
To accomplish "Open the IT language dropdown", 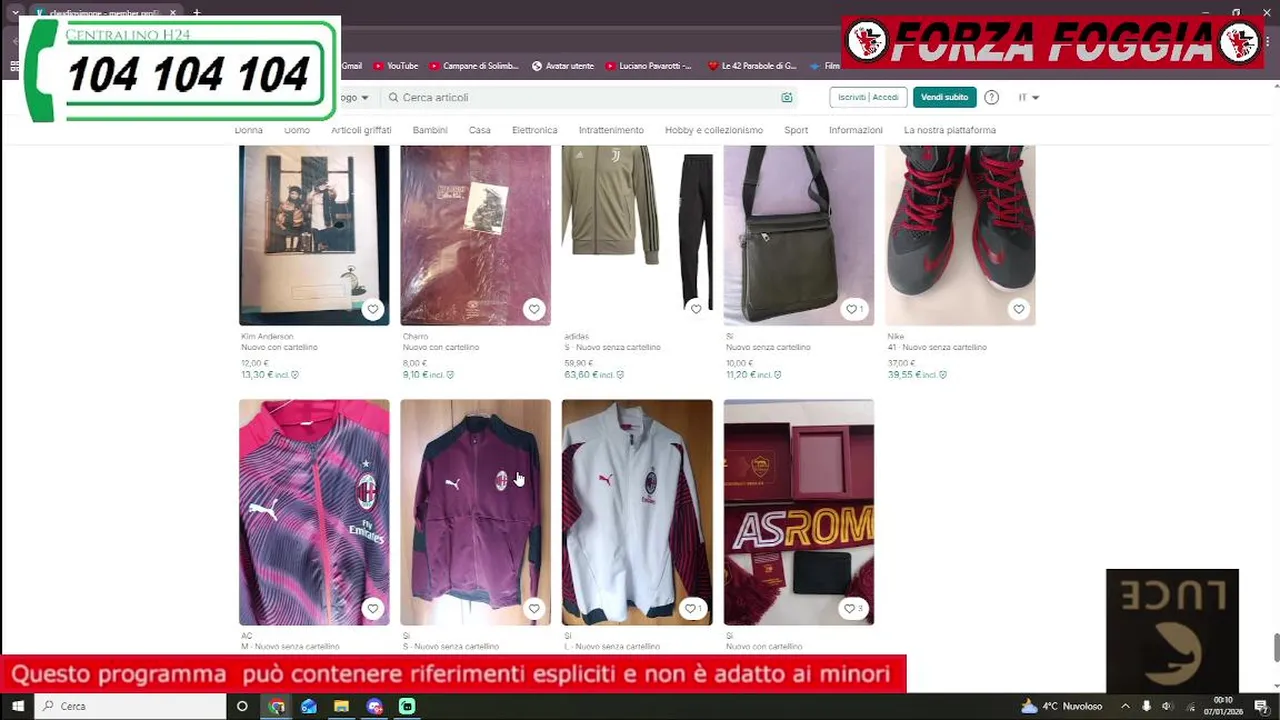I will pos(1028,97).
